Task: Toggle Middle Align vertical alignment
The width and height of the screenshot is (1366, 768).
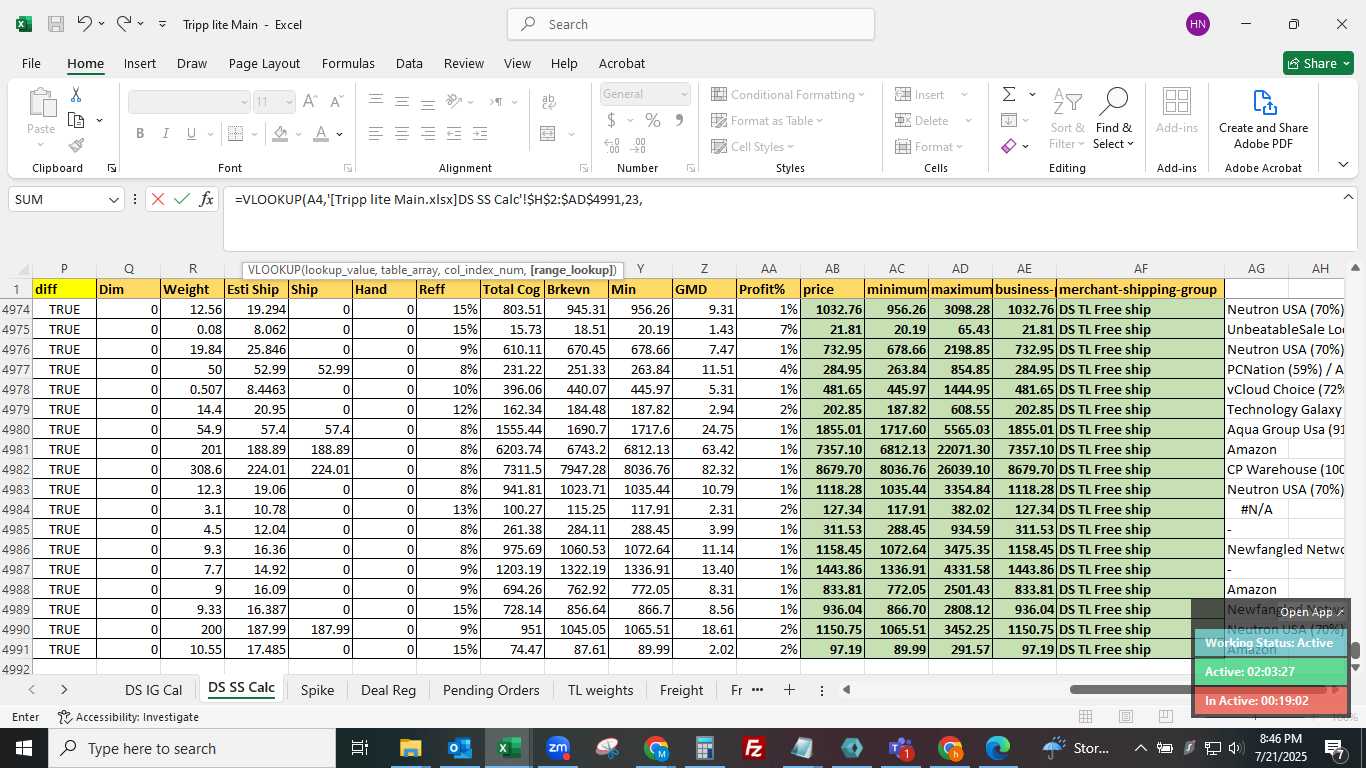Action: point(401,101)
